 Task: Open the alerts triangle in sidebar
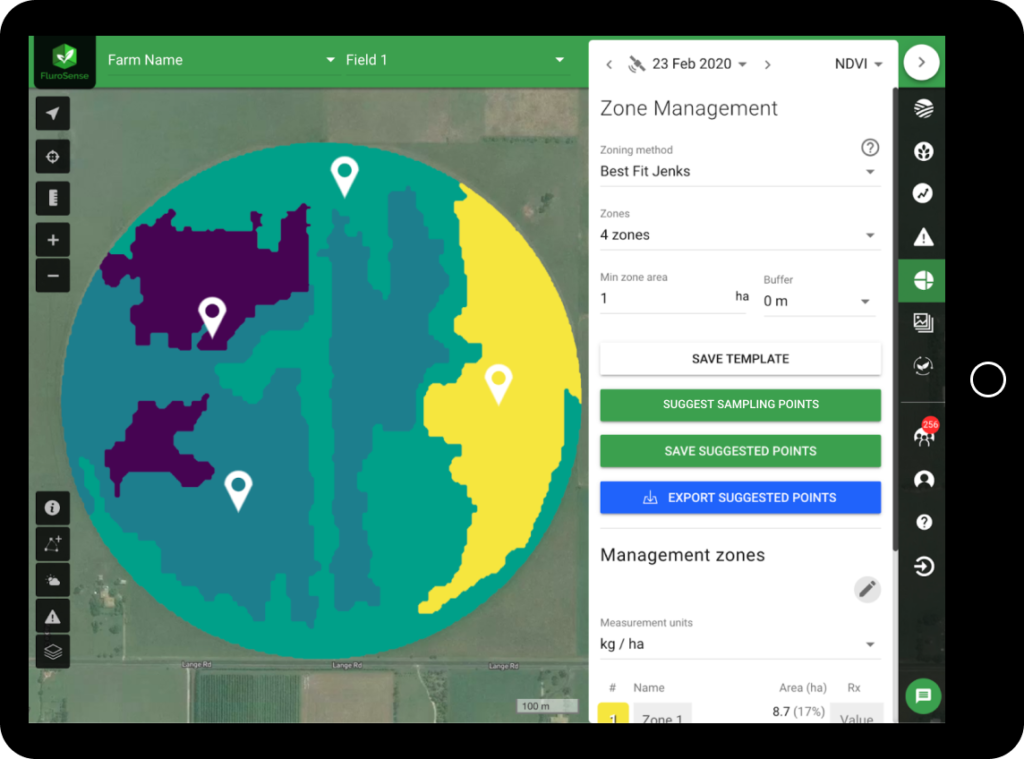[923, 237]
